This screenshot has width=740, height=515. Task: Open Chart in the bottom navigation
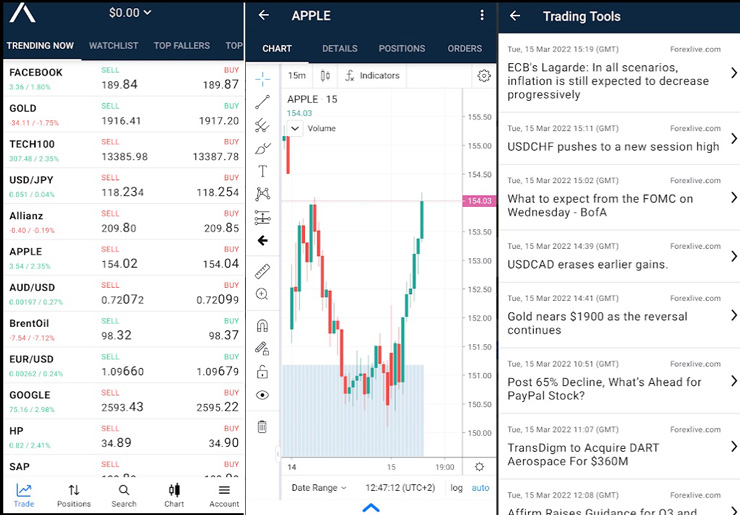pos(174,496)
